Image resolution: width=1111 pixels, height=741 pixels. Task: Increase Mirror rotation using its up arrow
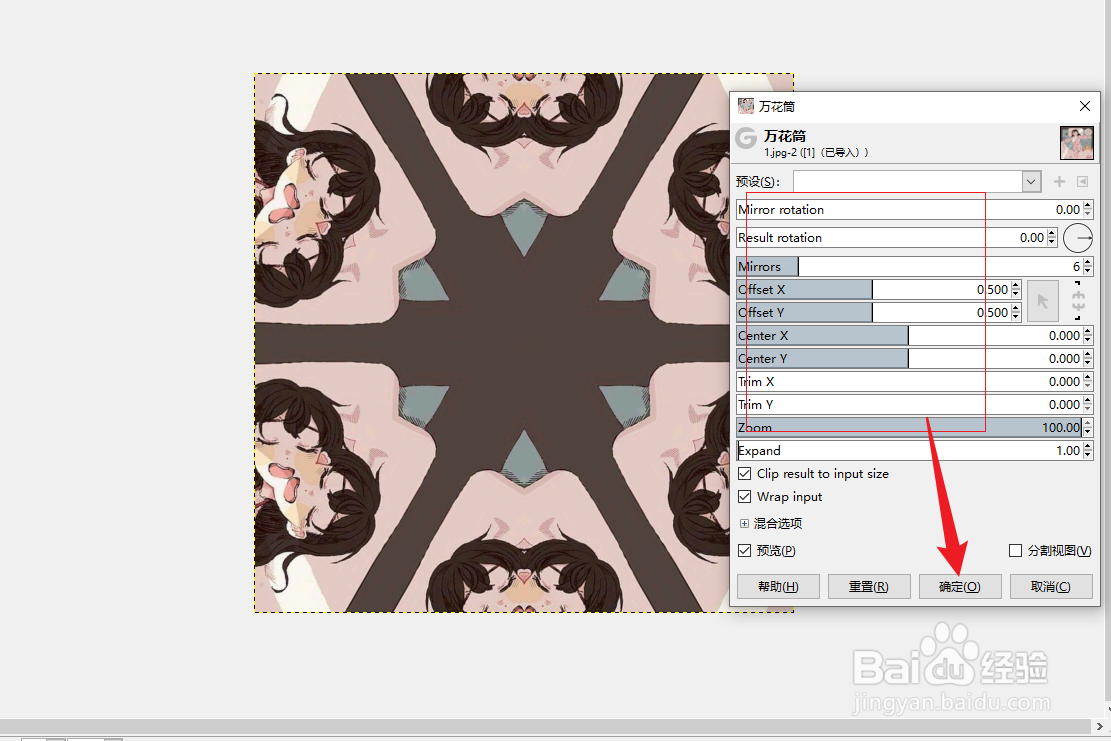pyautogui.click(x=1088, y=205)
